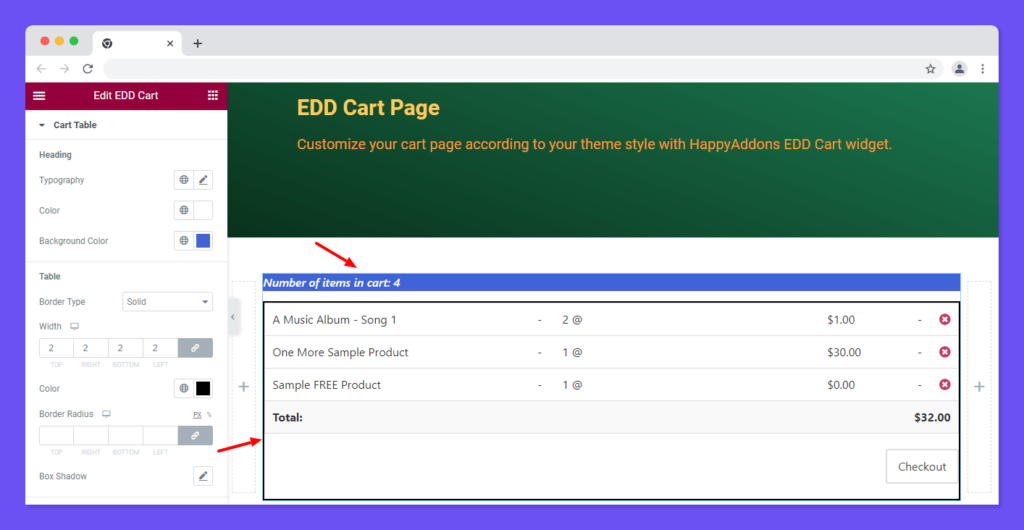Select percent unit for Border Radius

pyautogui.click(x=209, y=414)
